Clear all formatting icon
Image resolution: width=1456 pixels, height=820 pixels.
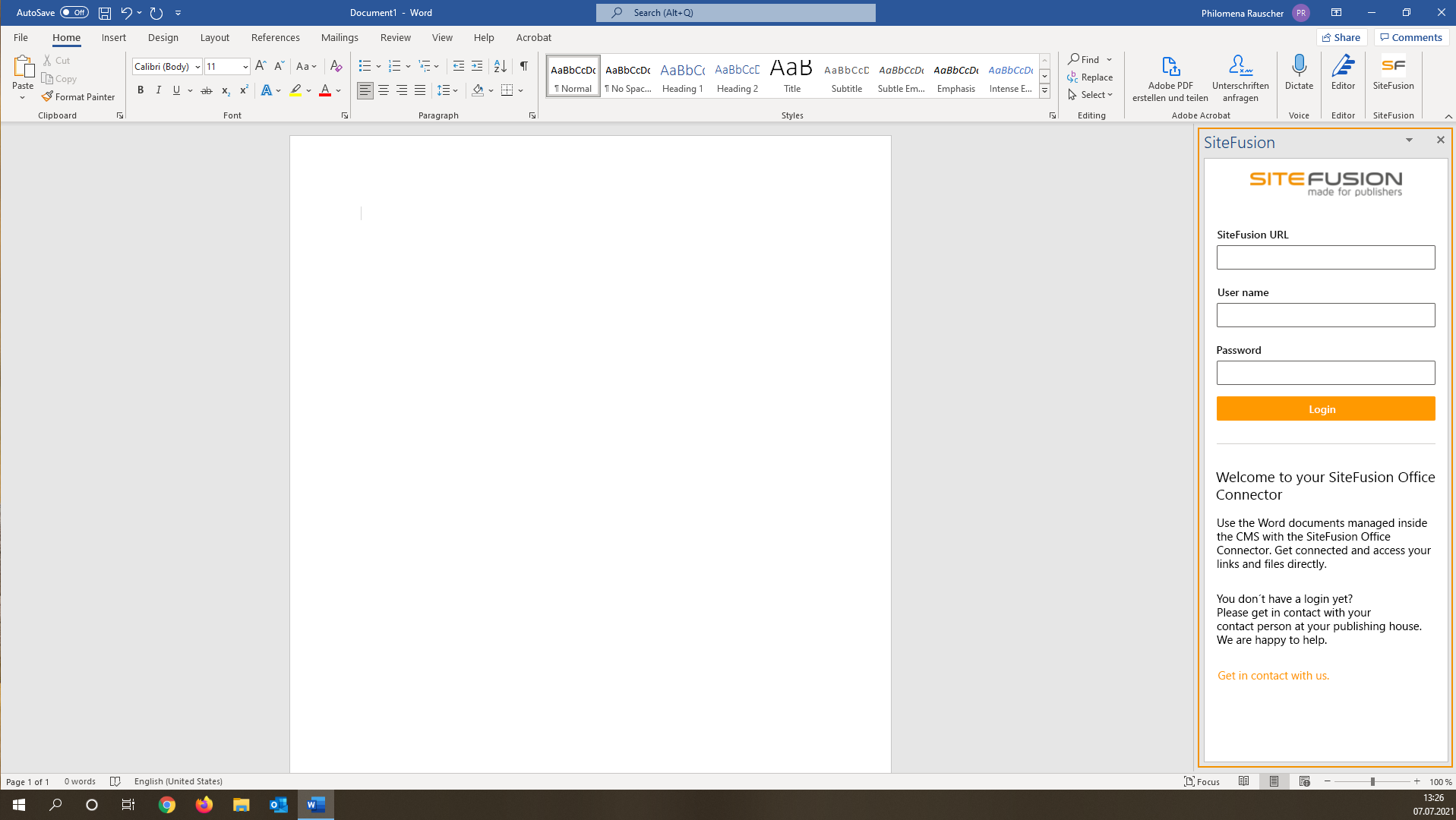[x=336, y=66]
